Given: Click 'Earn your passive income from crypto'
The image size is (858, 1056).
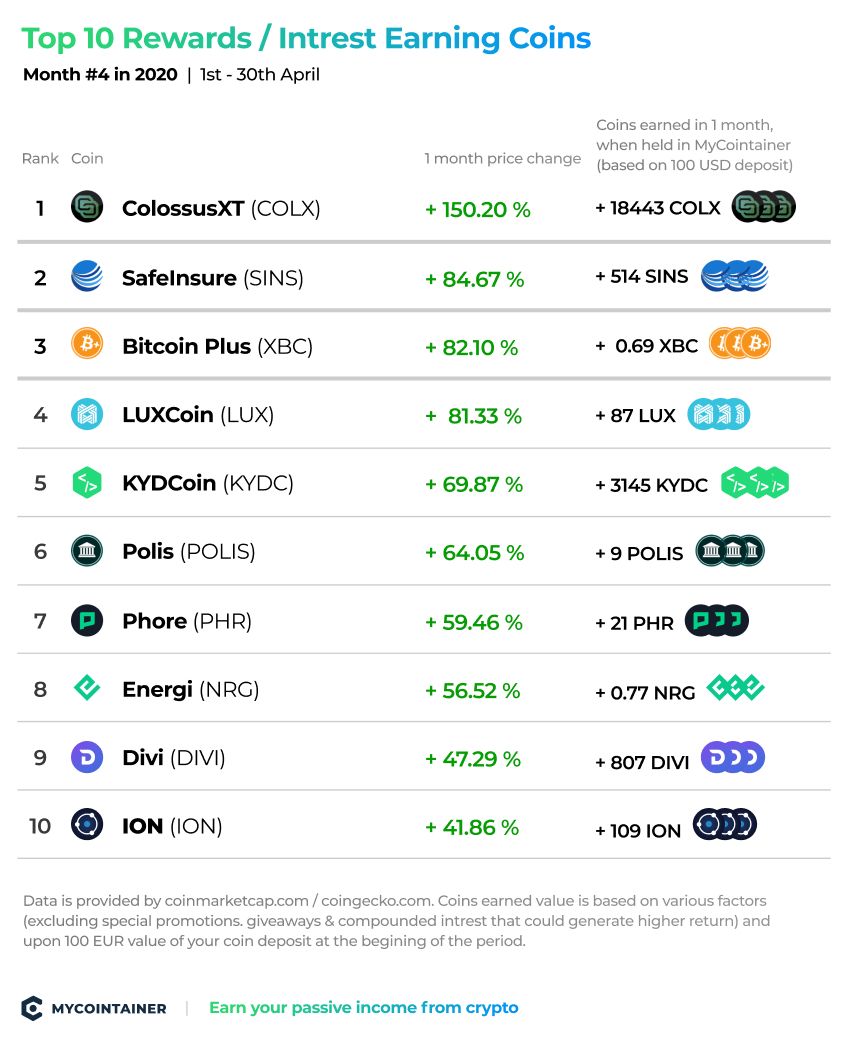Looking at the screenshot, I should tap(364, 1008).
